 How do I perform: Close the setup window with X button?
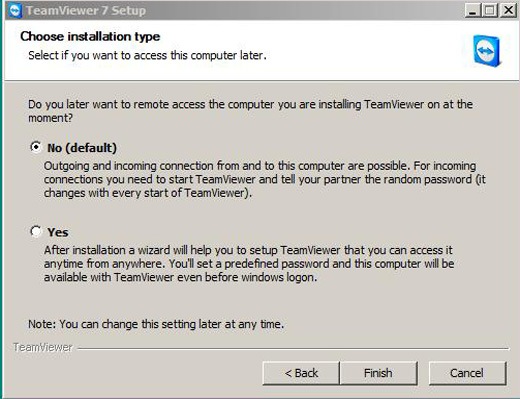click(508, 10)
